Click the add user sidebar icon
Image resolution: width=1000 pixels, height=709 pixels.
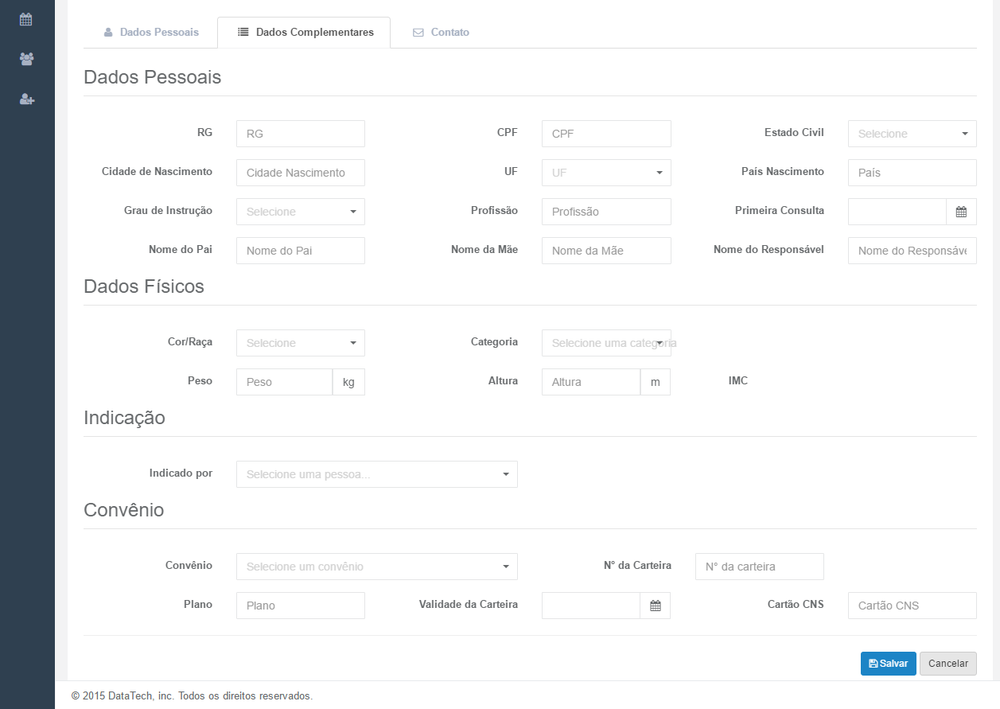tap(27, 99)
